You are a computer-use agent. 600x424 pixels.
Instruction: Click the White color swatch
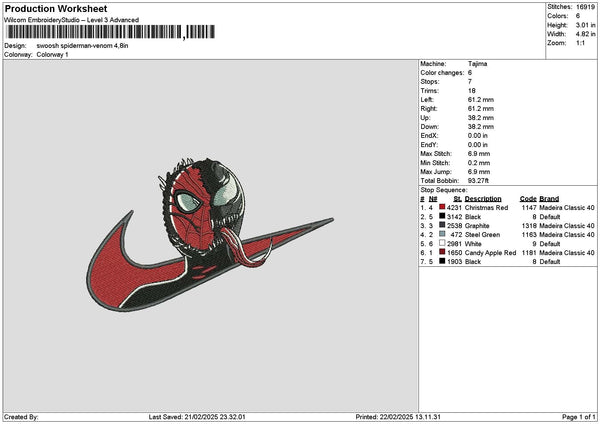click(442, 243)
